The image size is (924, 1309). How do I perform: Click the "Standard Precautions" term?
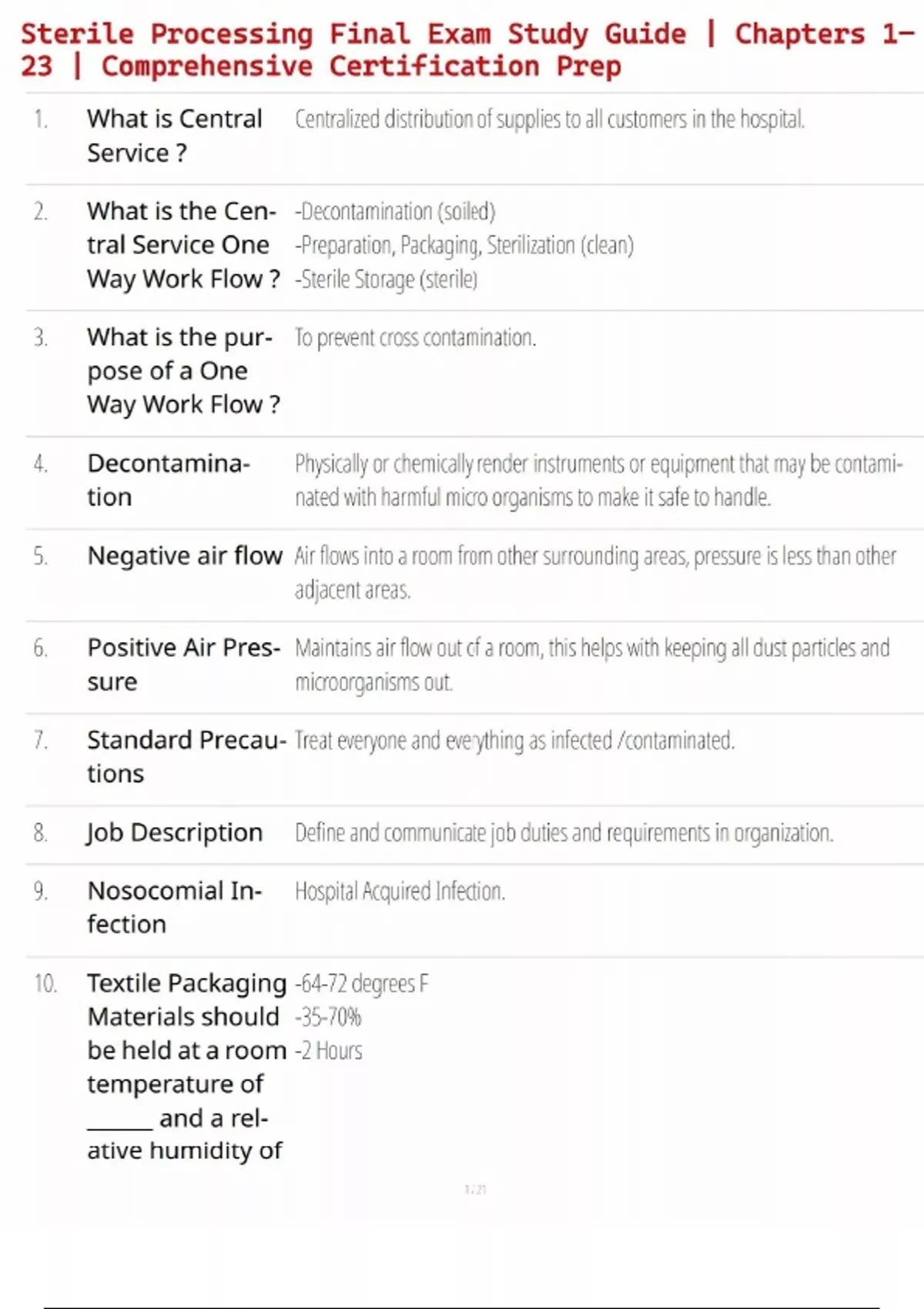186,756
